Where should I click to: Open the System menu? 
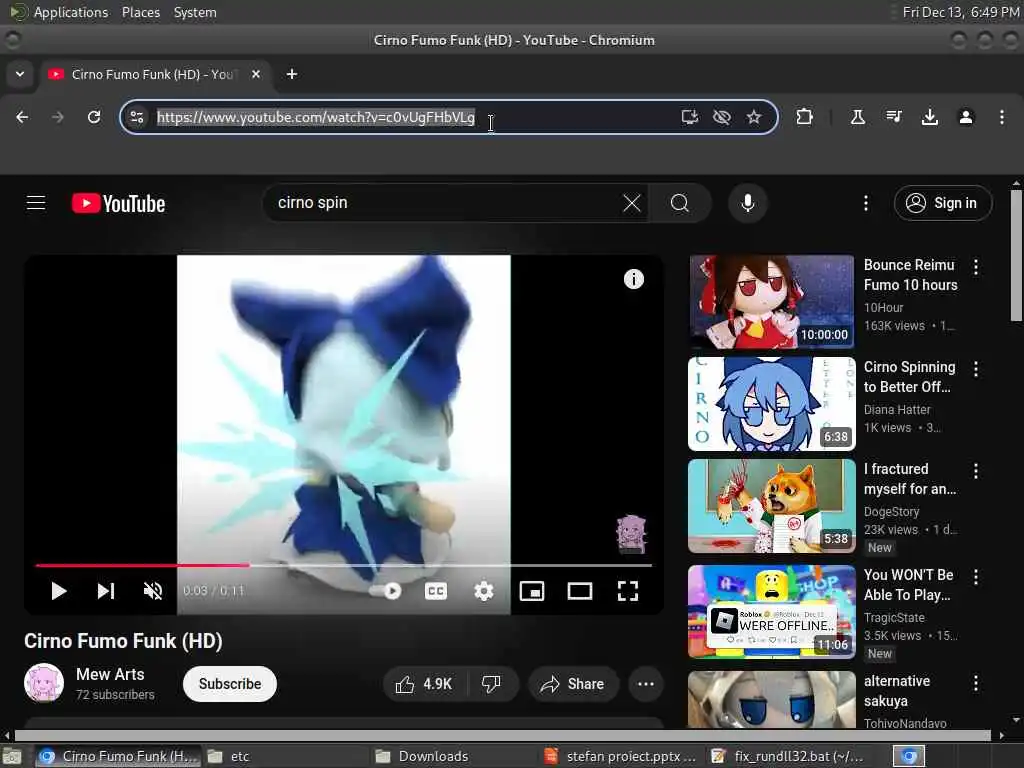coord(195,12)
